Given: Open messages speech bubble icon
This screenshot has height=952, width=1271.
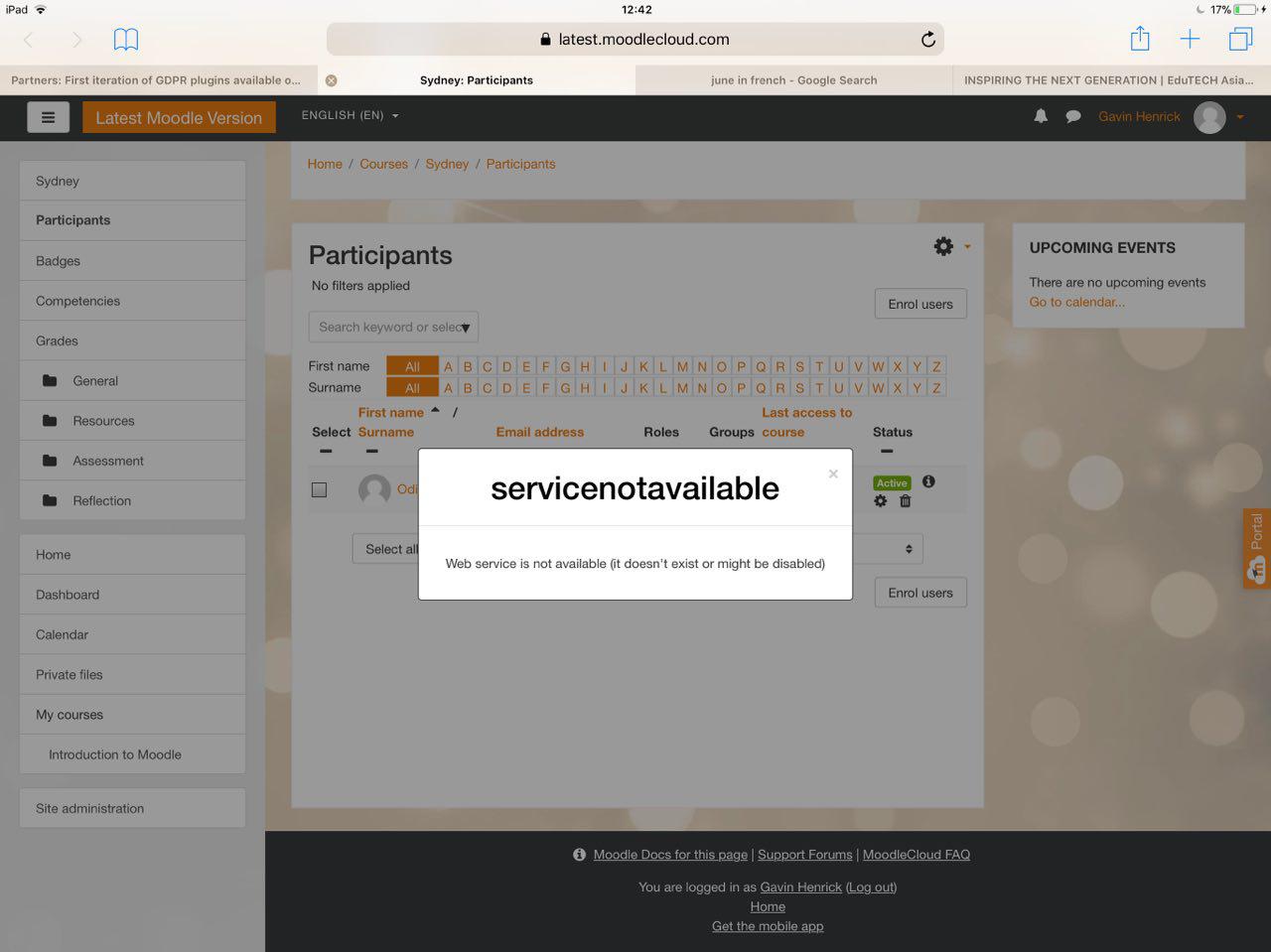Looking at the screenshot, I should (x=1073, y=116).
